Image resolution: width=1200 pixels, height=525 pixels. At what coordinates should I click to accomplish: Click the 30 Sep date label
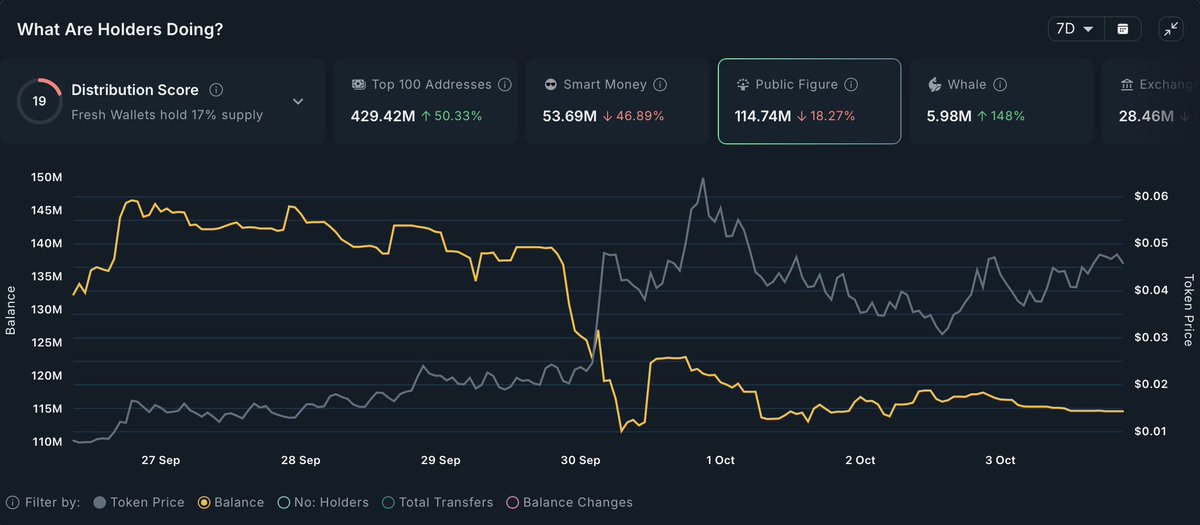(x=580, y=460)
